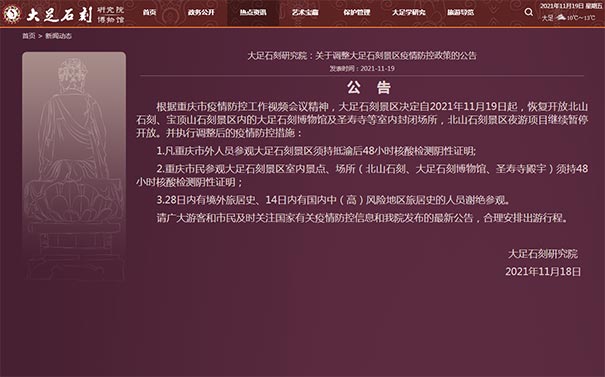
Task: Open the 保护管理 menu item
Action: (x=357, y=12)
